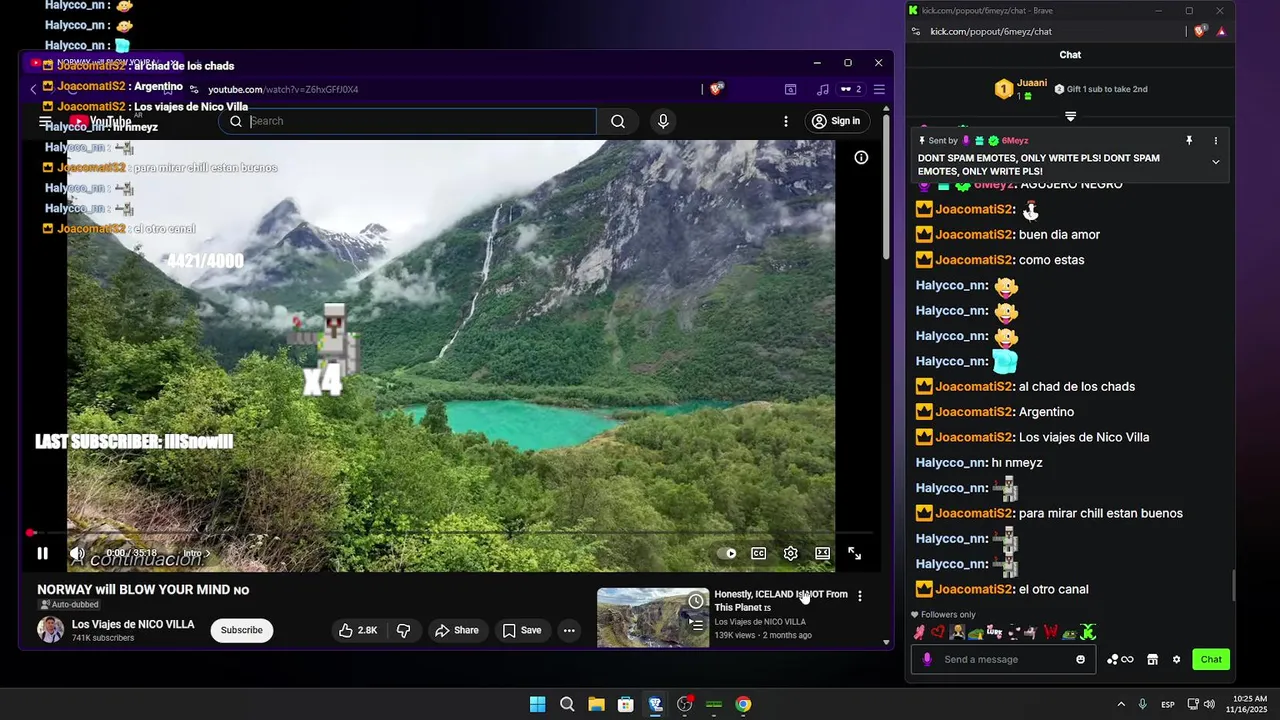The height and width of the screenshot is (720, 1280).
Task: Open YouTube player settings gear
Action: tap(791, 553)
